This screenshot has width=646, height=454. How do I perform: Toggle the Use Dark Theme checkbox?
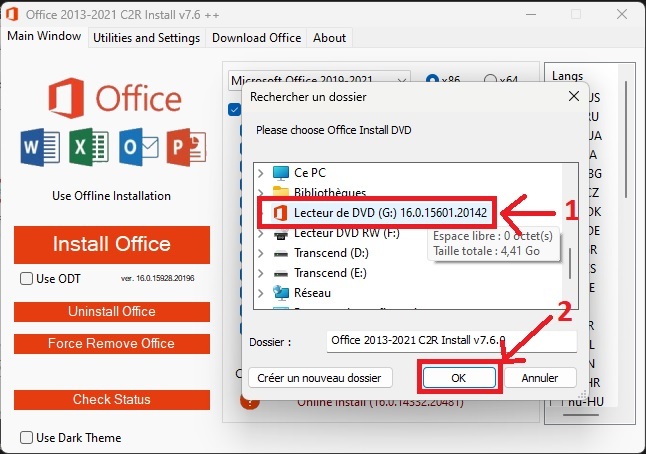(26, 438)
